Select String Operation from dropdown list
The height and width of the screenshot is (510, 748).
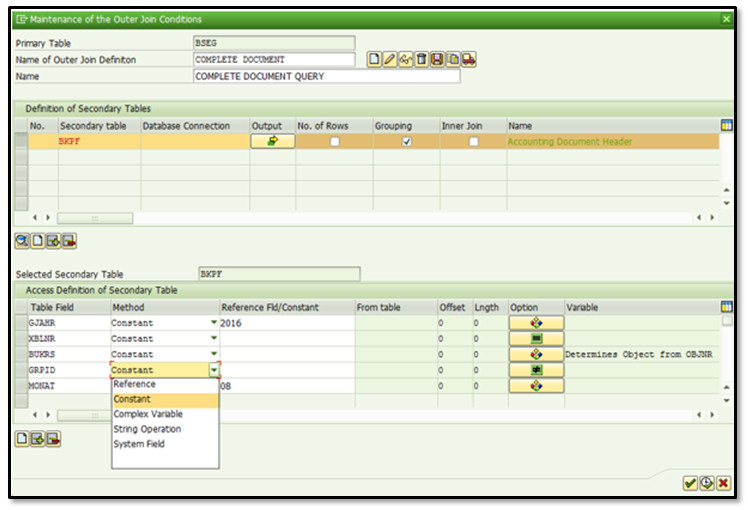coord(147,429)
